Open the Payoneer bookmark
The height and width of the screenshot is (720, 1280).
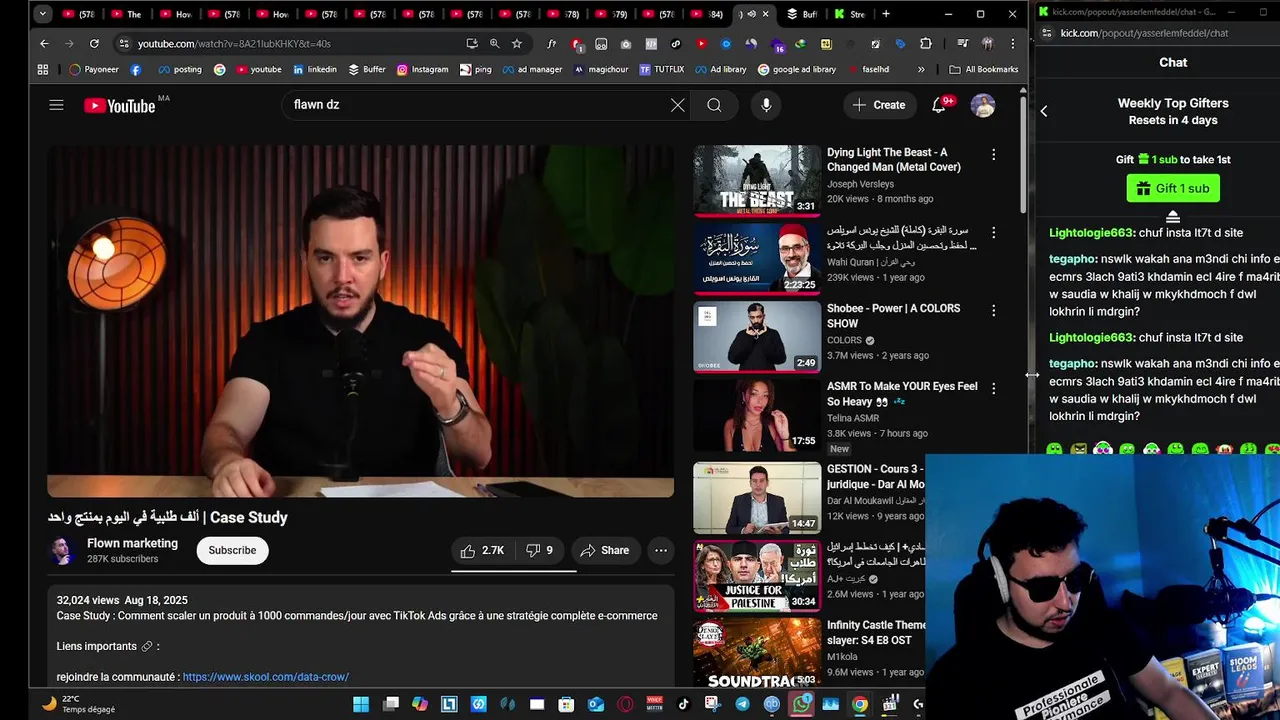(94, 69)
